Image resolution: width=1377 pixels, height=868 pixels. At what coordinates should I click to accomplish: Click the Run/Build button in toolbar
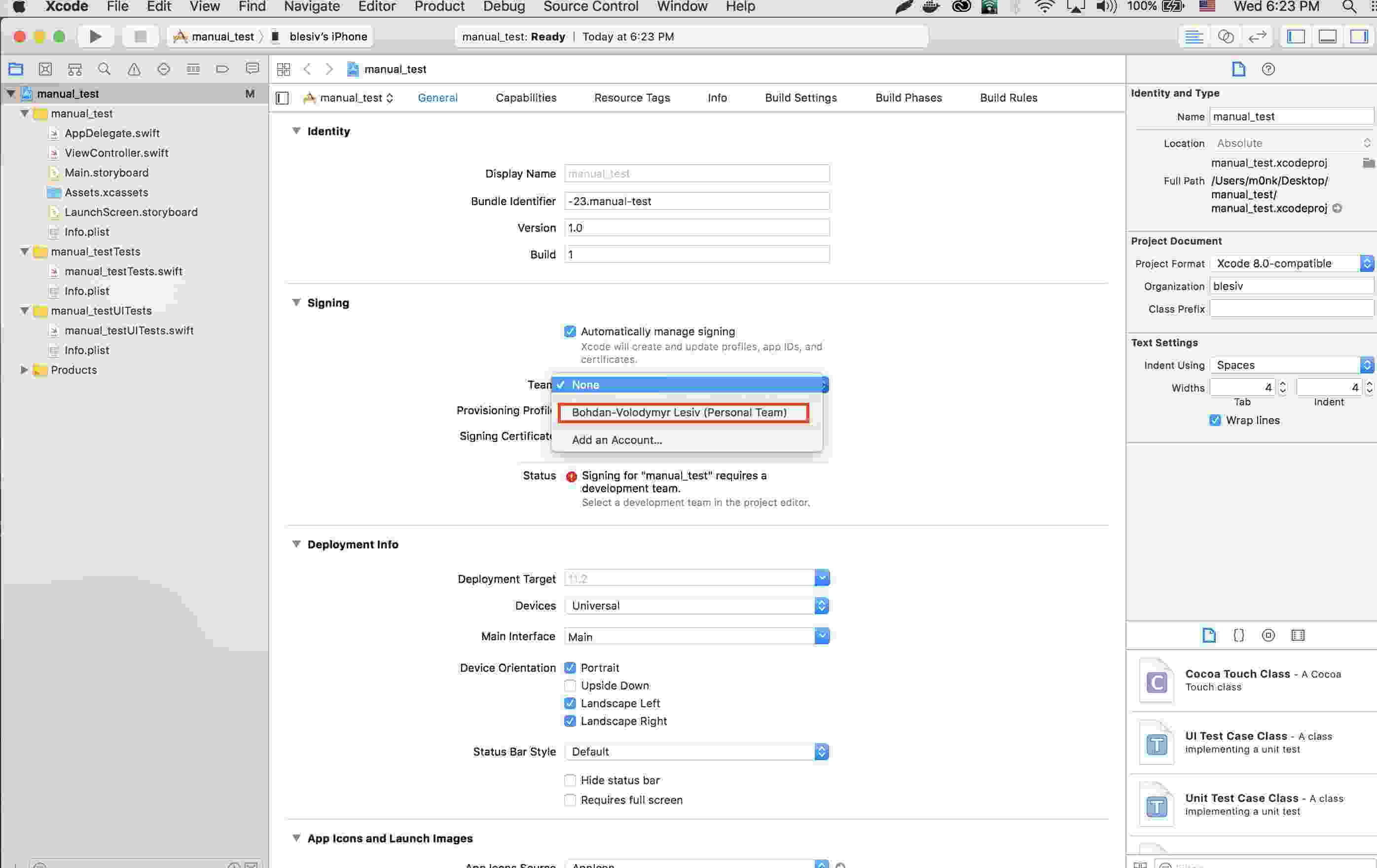click(94, 36)
